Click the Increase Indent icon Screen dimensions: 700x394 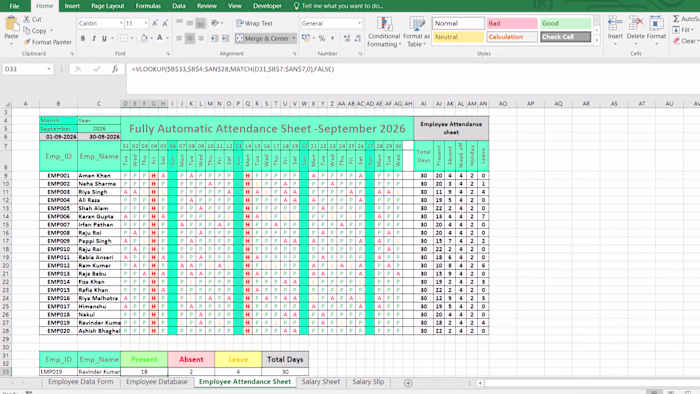225,38
